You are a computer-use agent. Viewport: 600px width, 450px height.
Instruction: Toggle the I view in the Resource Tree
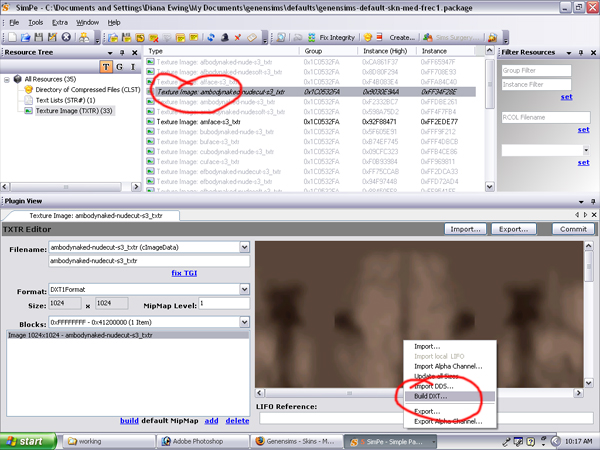click(133, 67)
